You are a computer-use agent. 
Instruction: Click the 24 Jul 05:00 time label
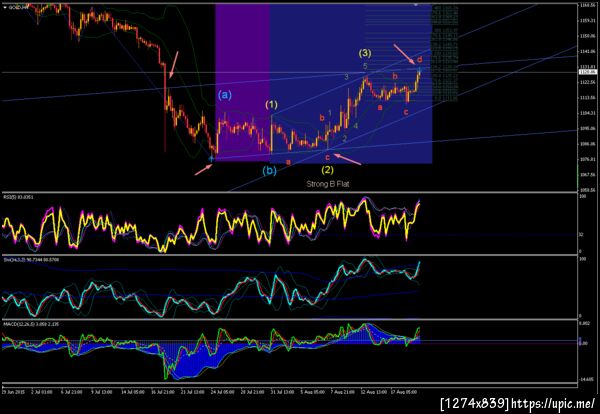(222, 392)
